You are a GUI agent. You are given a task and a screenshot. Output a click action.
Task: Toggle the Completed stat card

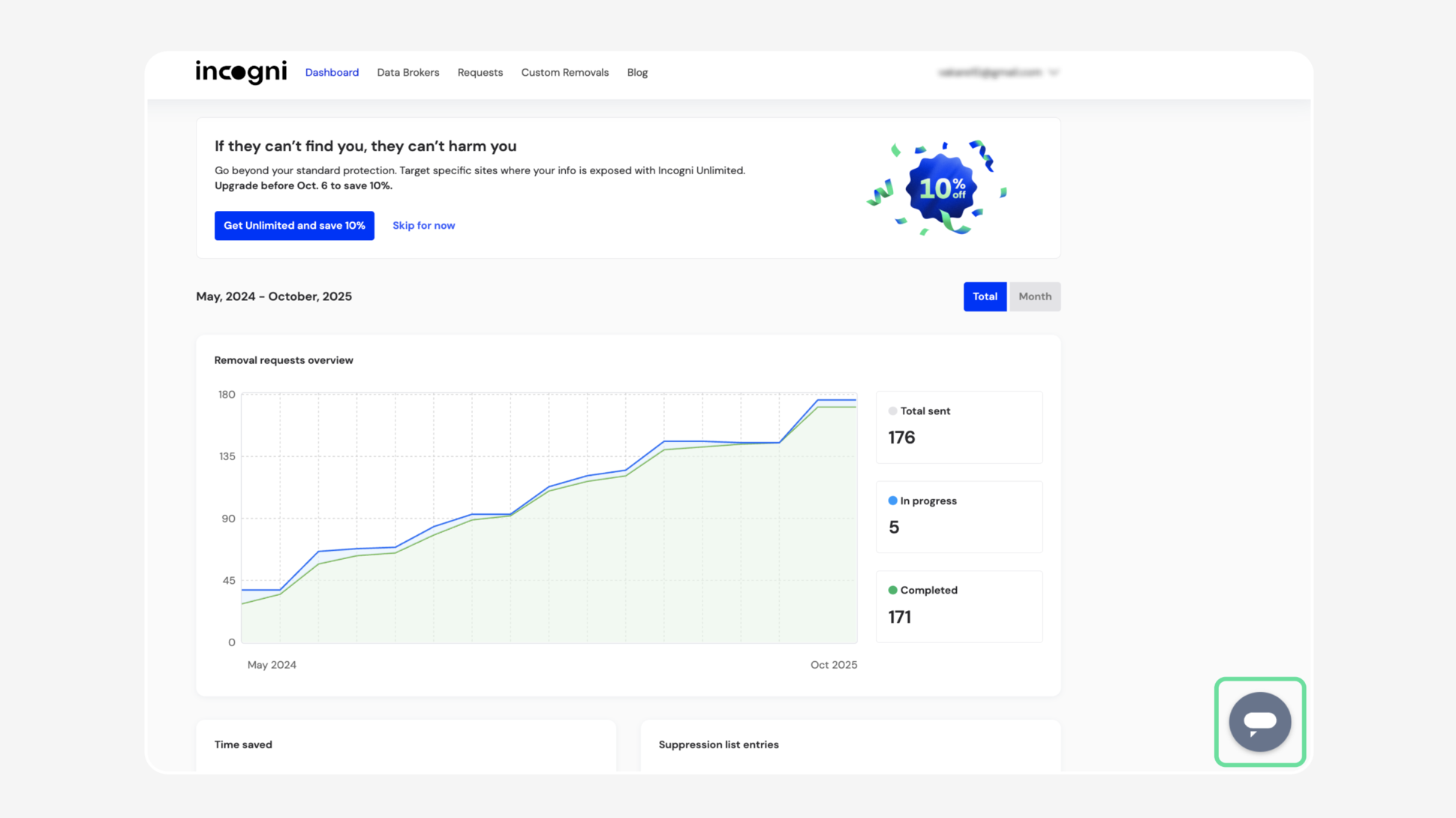point(959,606)
